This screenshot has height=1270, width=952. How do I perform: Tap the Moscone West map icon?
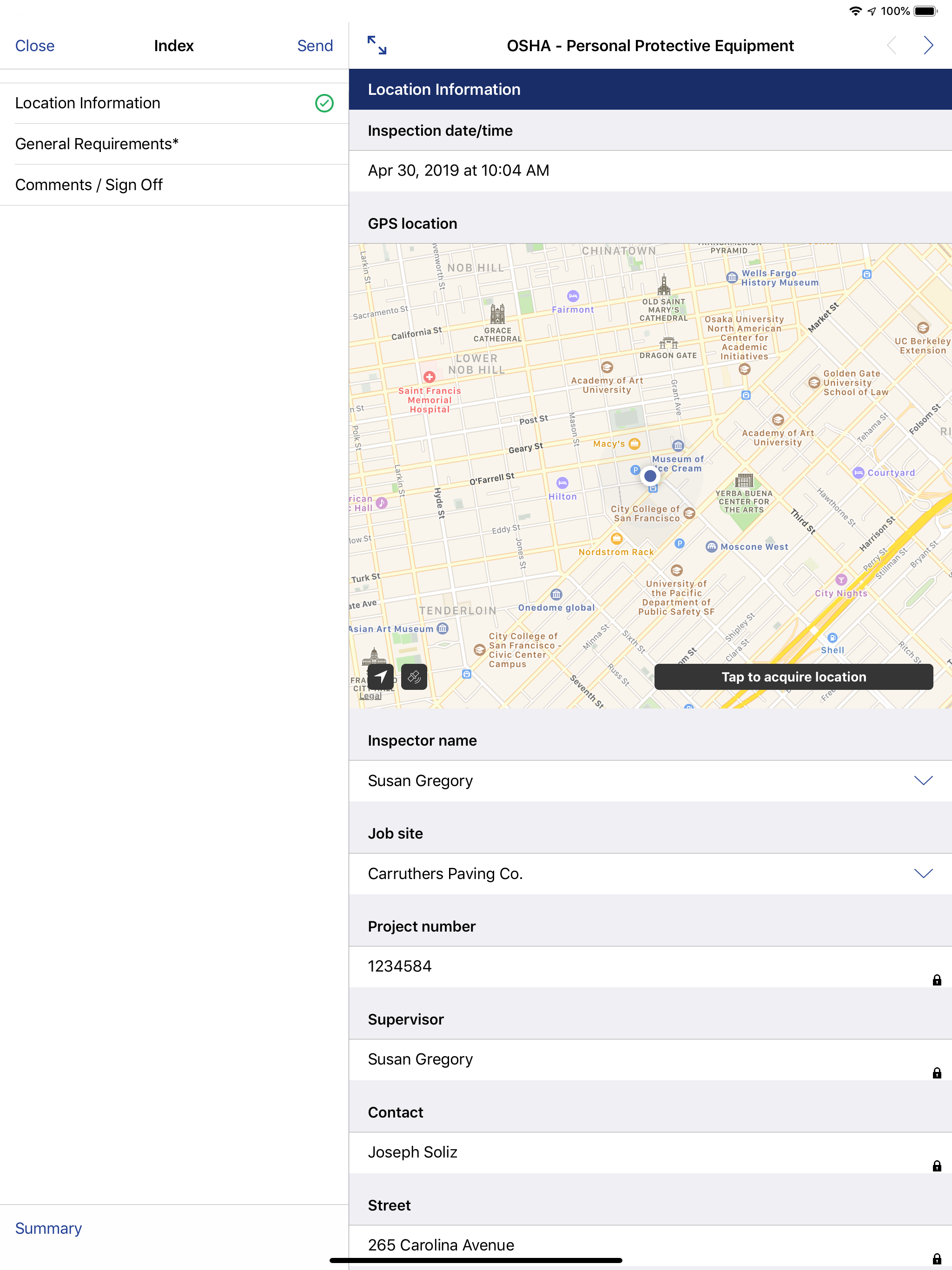(711, 547)
